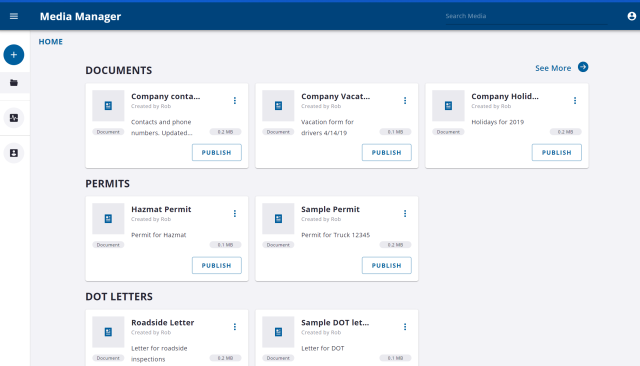
Task: Open the activity monitor icon in sidebar
Action: [x=14, y=118]
